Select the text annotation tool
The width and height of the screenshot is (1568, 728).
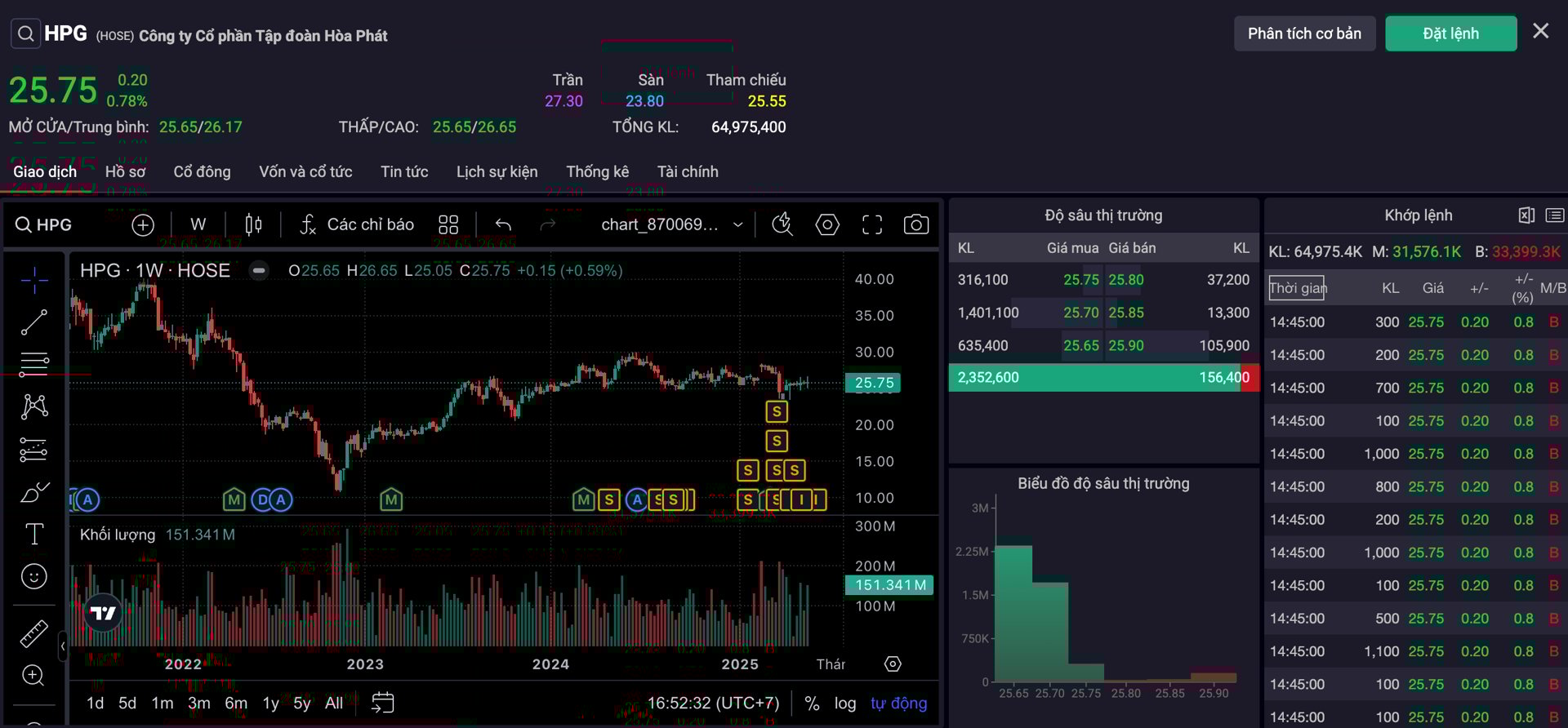[x=34, y=534]
